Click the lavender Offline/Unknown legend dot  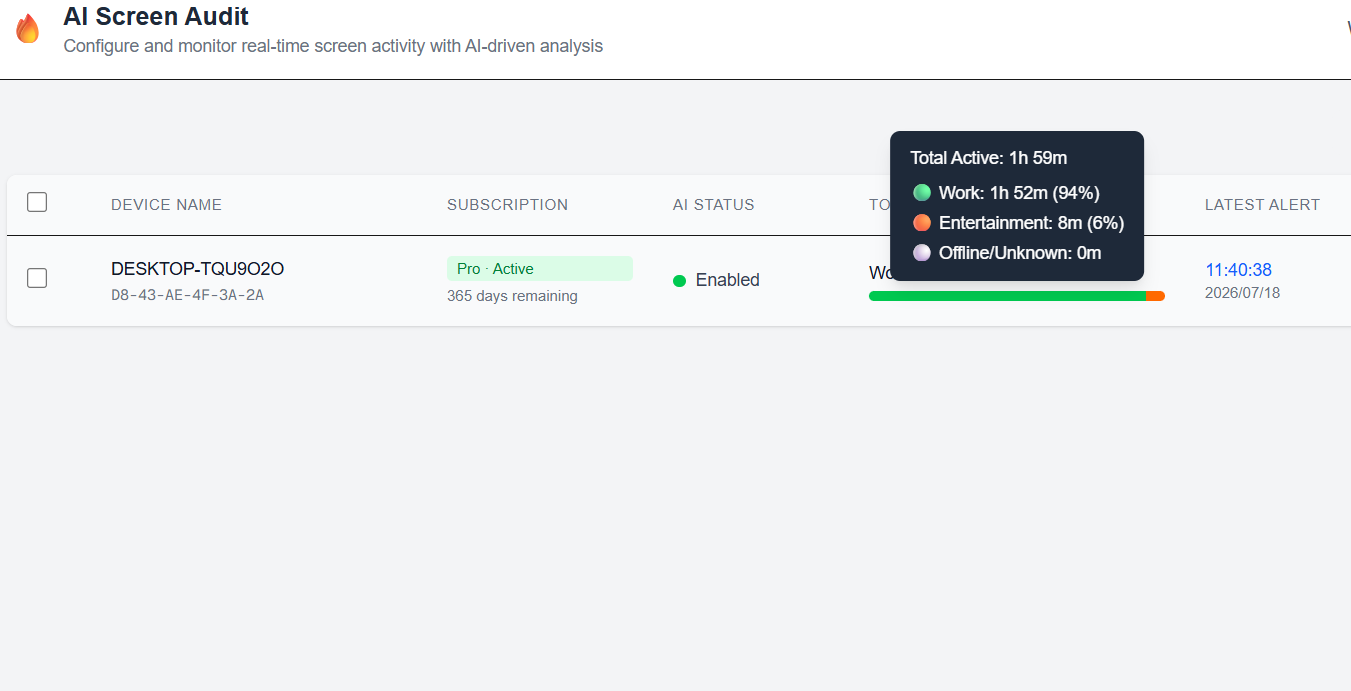pyautogui.click(x=922, y=253)
